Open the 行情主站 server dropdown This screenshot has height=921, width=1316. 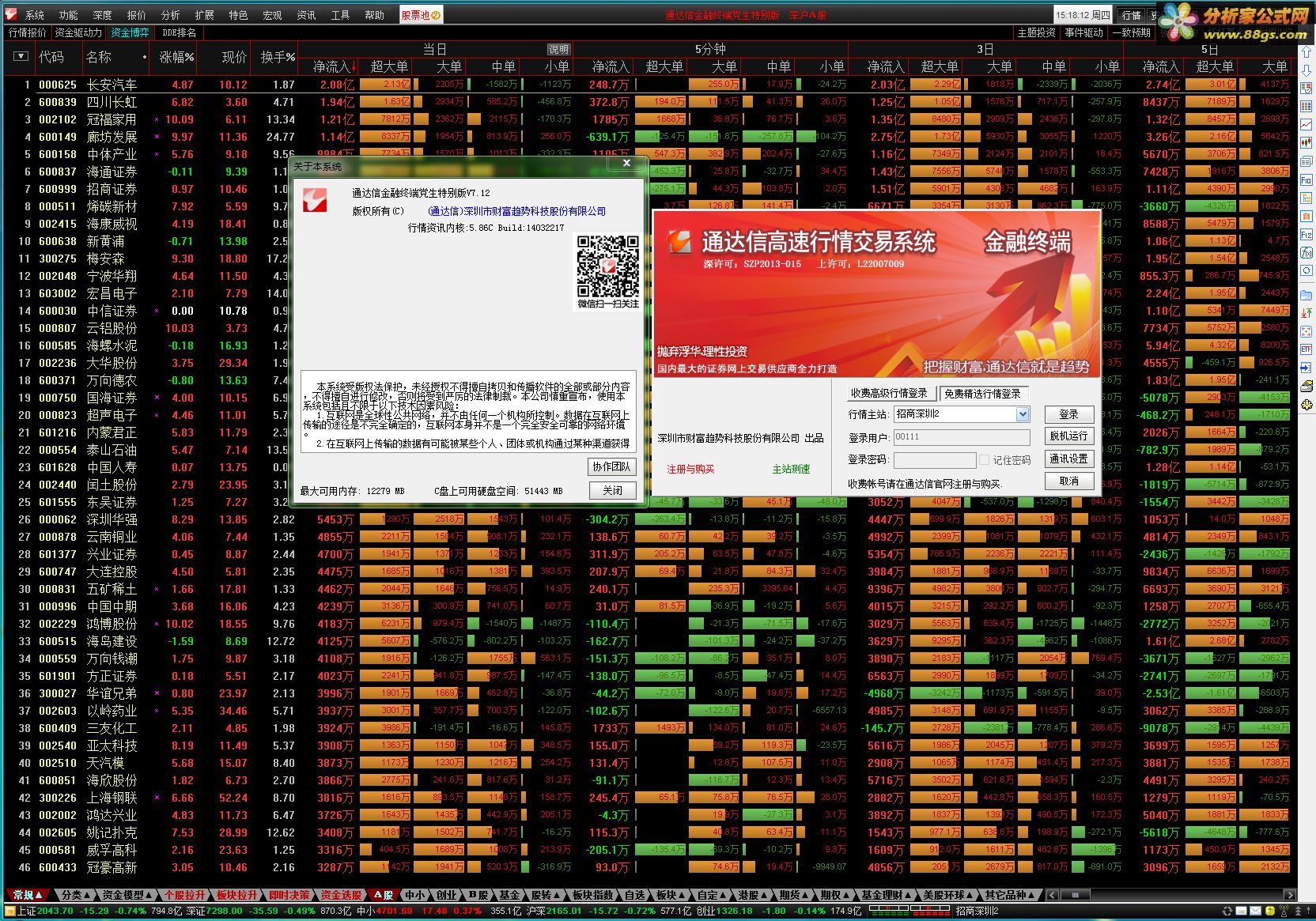click(1023, 414)
